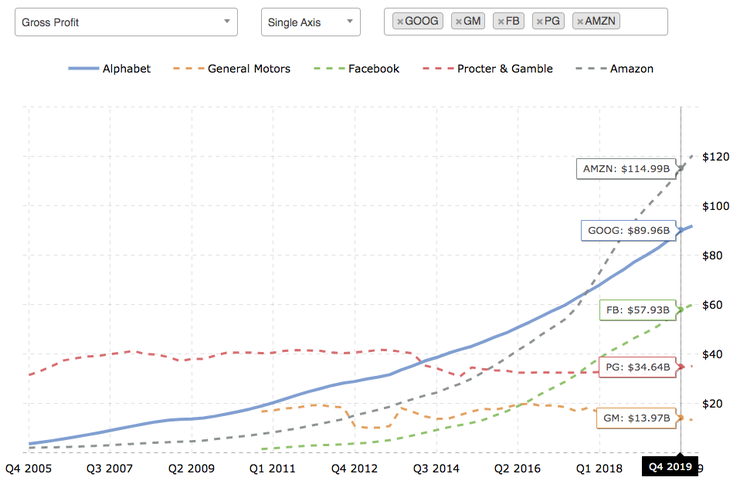Click the $60 y-axis label

coord(712,305)
